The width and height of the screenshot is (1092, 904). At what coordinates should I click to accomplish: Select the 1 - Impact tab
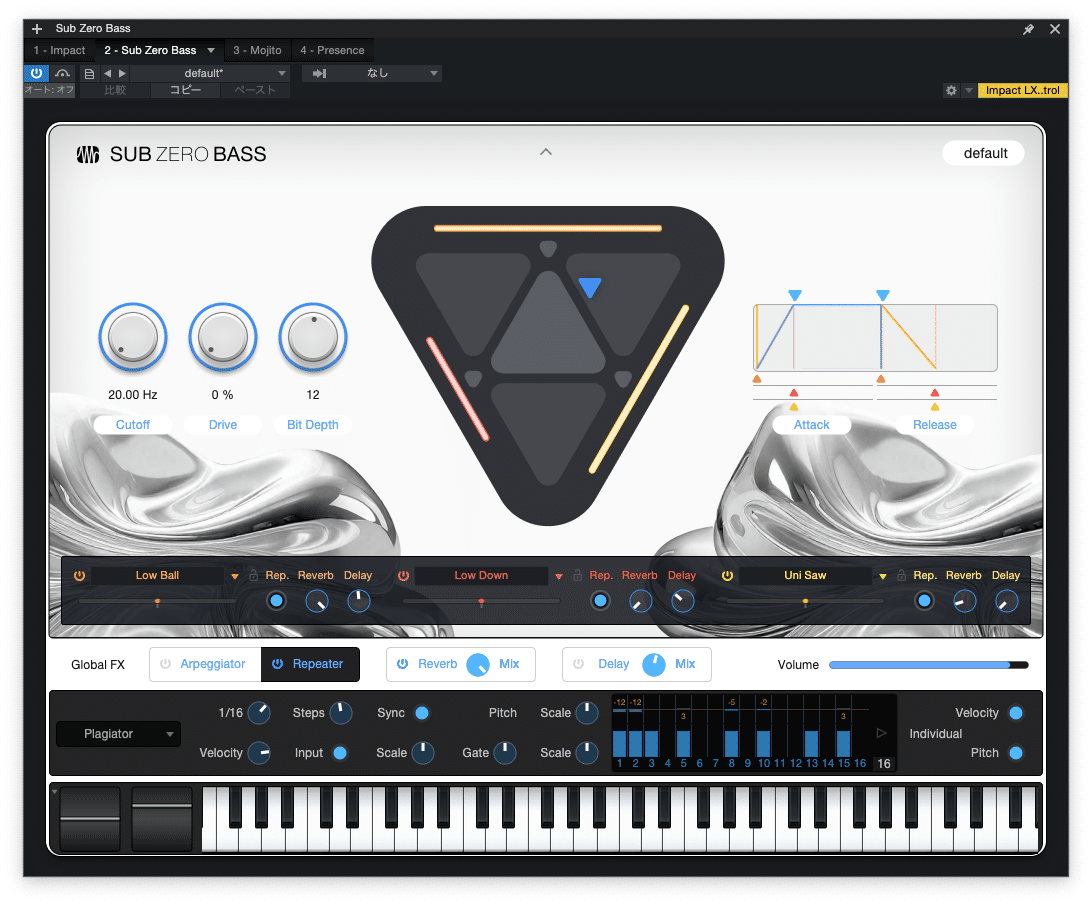59,49
